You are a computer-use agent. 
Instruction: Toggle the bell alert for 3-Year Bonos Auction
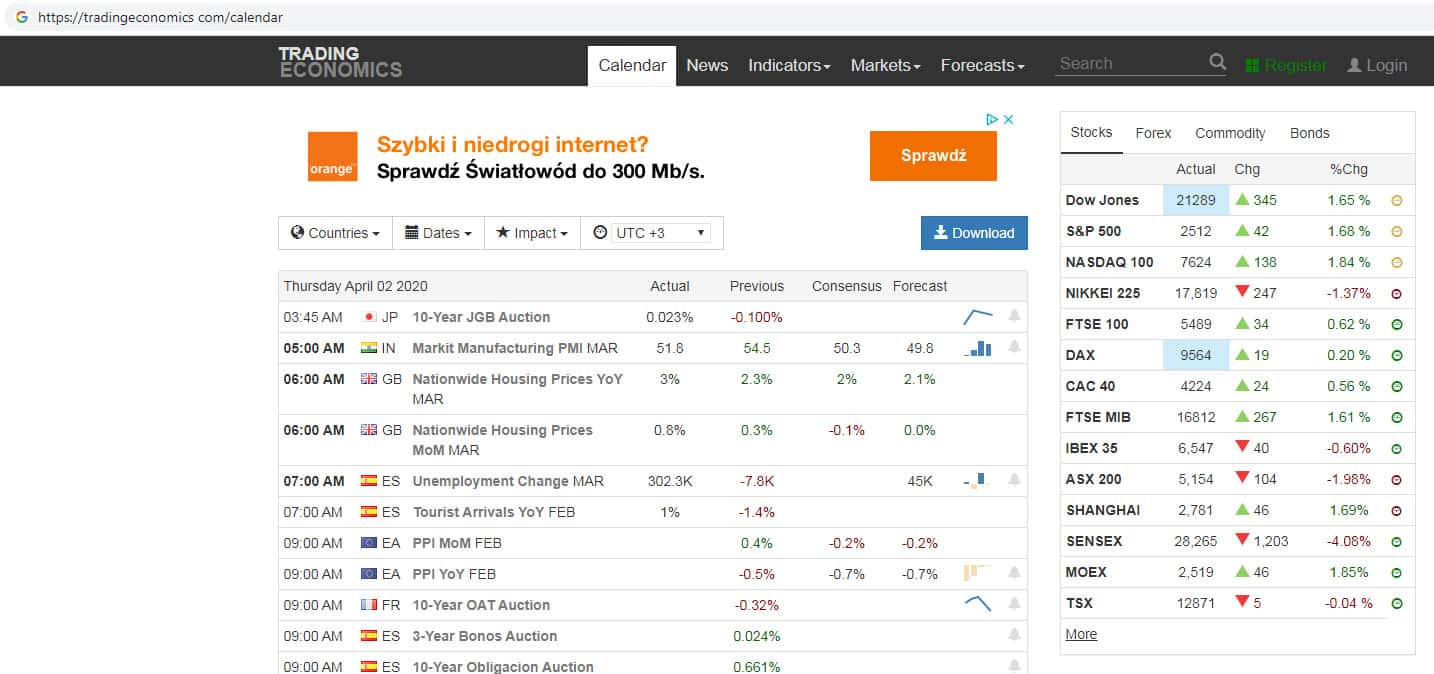click(1014, 636)
